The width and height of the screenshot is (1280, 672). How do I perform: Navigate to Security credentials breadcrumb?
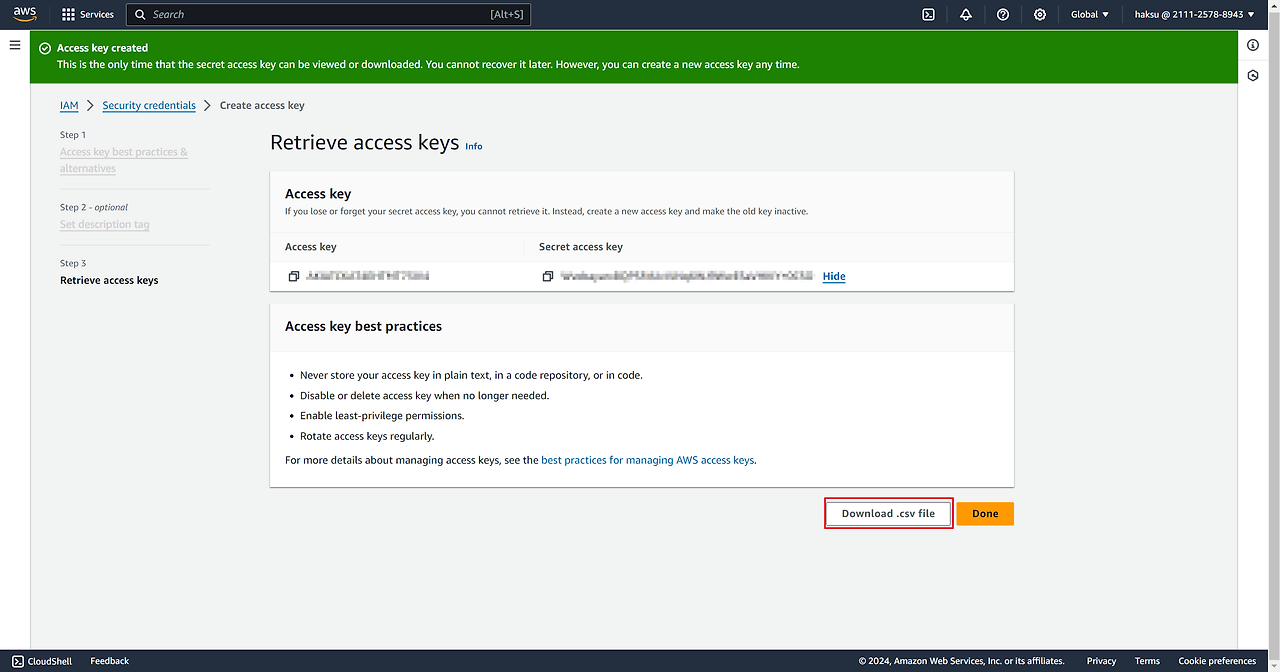[149, 105]
